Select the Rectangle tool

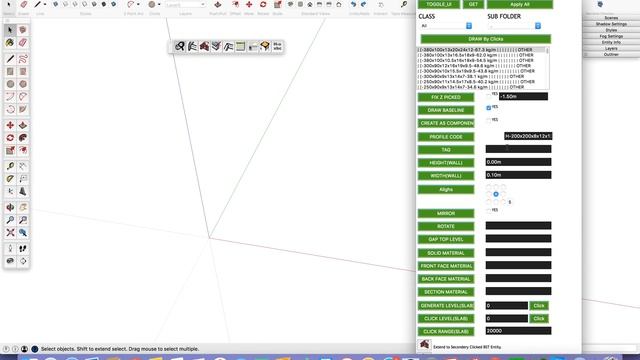(x=10, y=71)
